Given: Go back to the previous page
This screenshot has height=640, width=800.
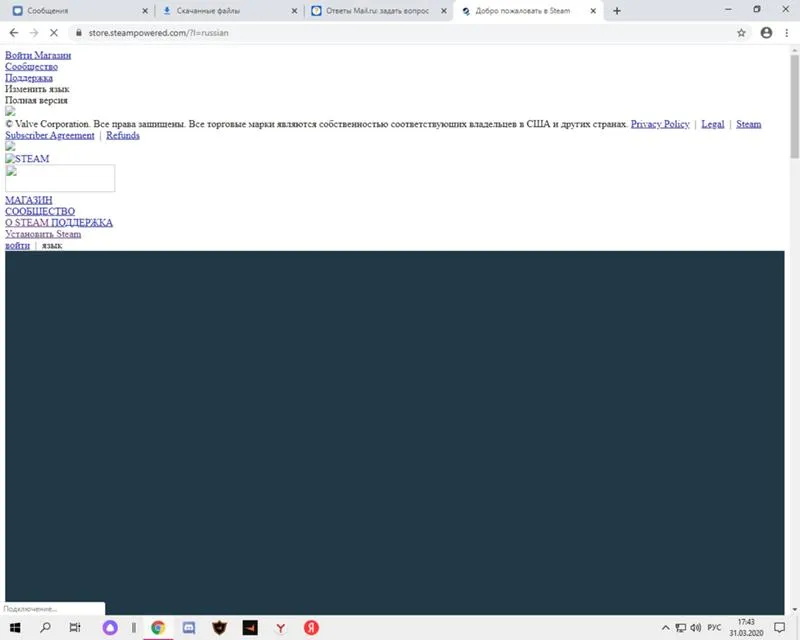Looking at the screenshot, I should coord(14,33).
